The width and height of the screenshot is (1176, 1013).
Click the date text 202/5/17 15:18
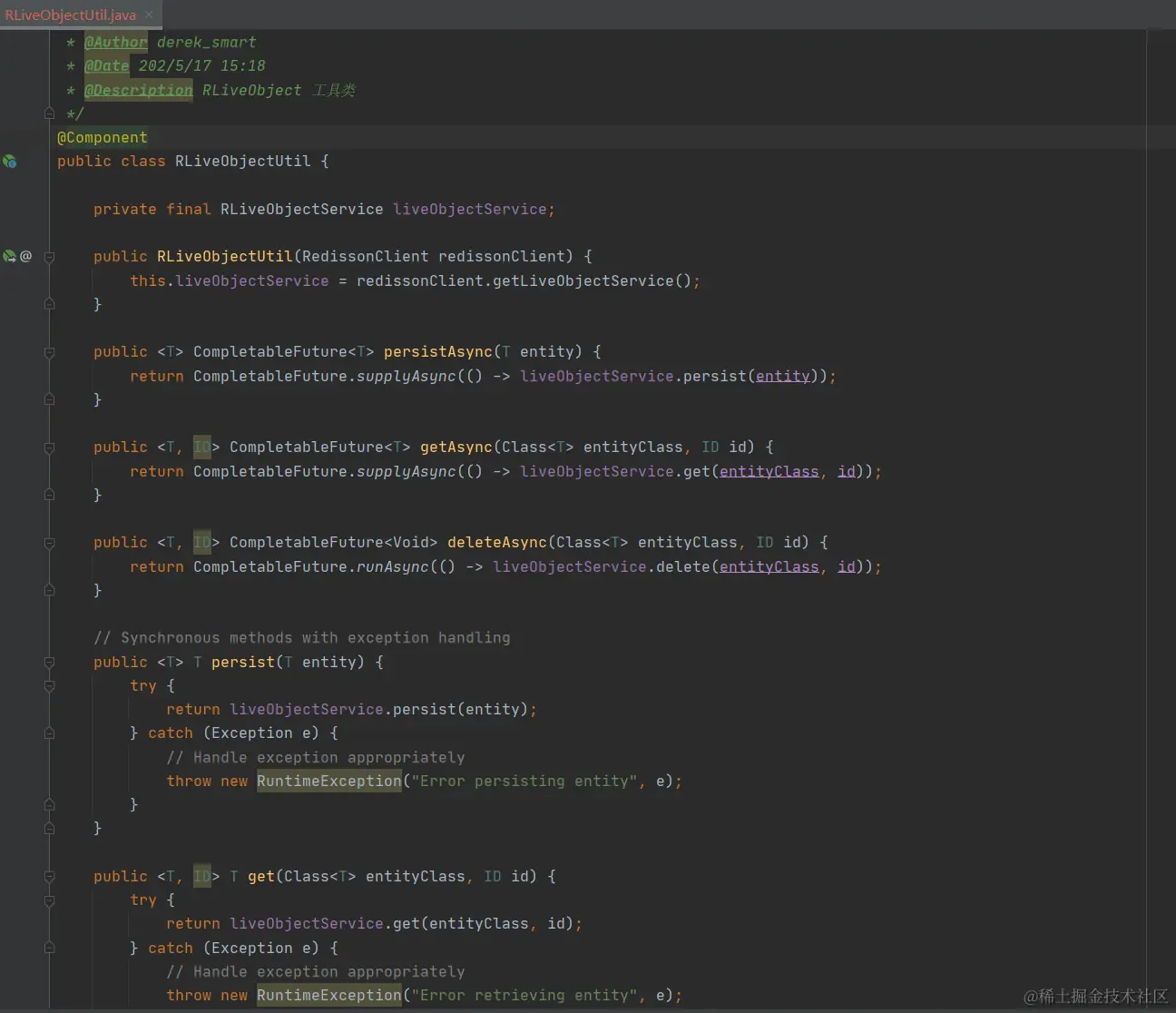pos(201,65)
